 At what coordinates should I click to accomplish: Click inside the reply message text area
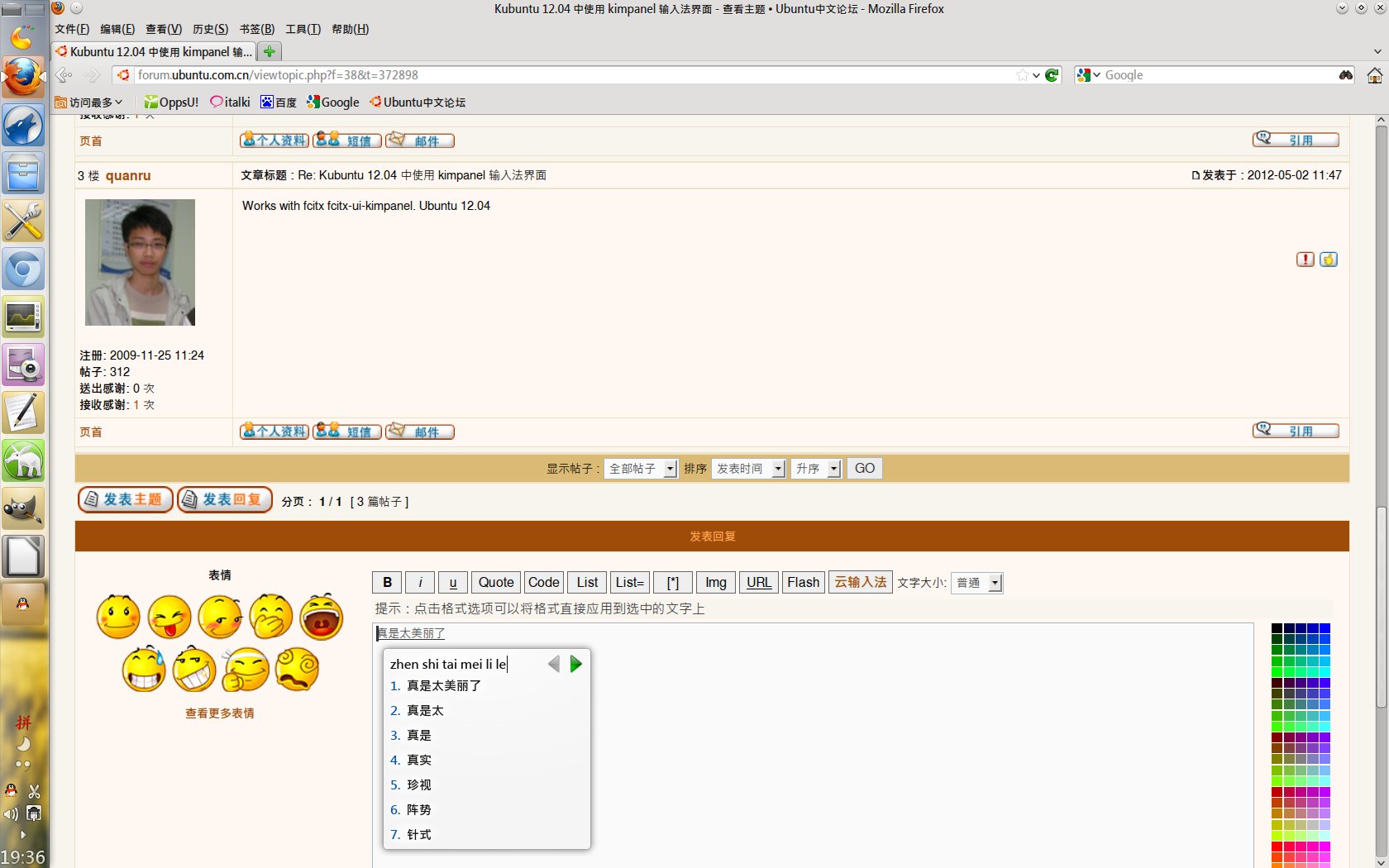[x=814, y=744]
